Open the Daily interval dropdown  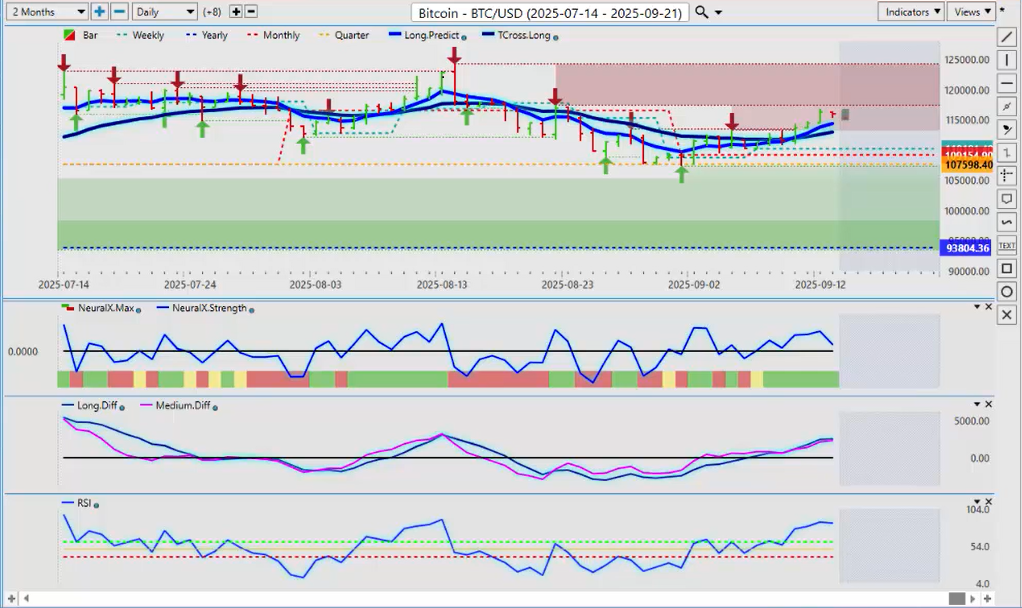click(x=164, y=12)
